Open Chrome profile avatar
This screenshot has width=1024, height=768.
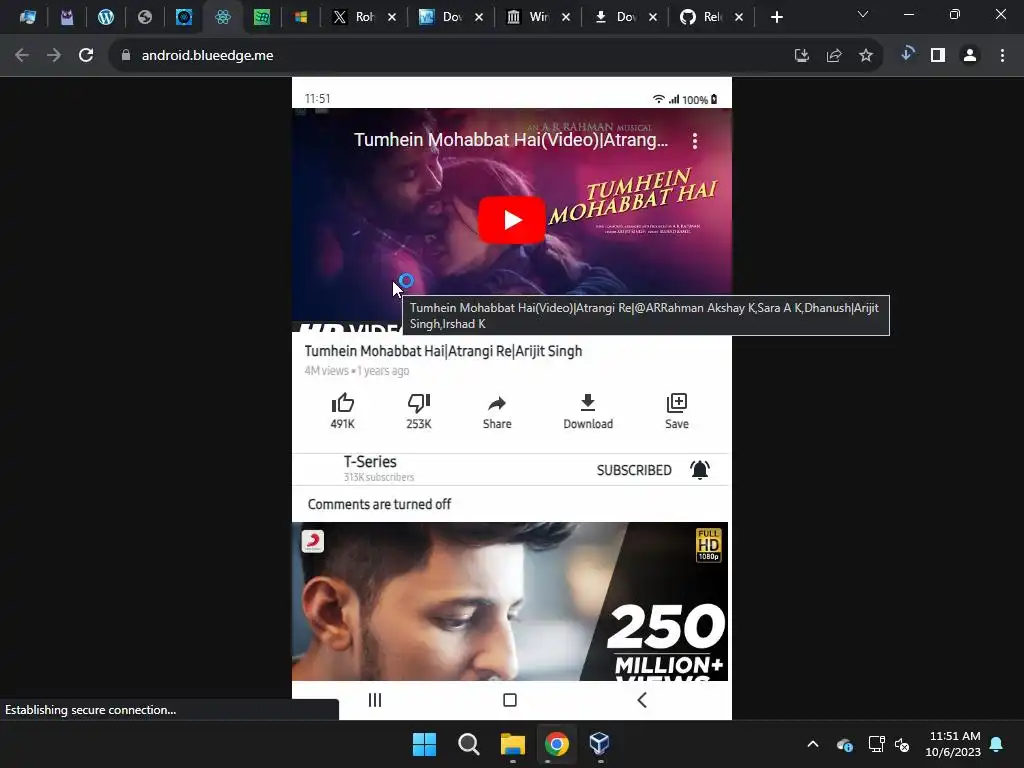970,56
